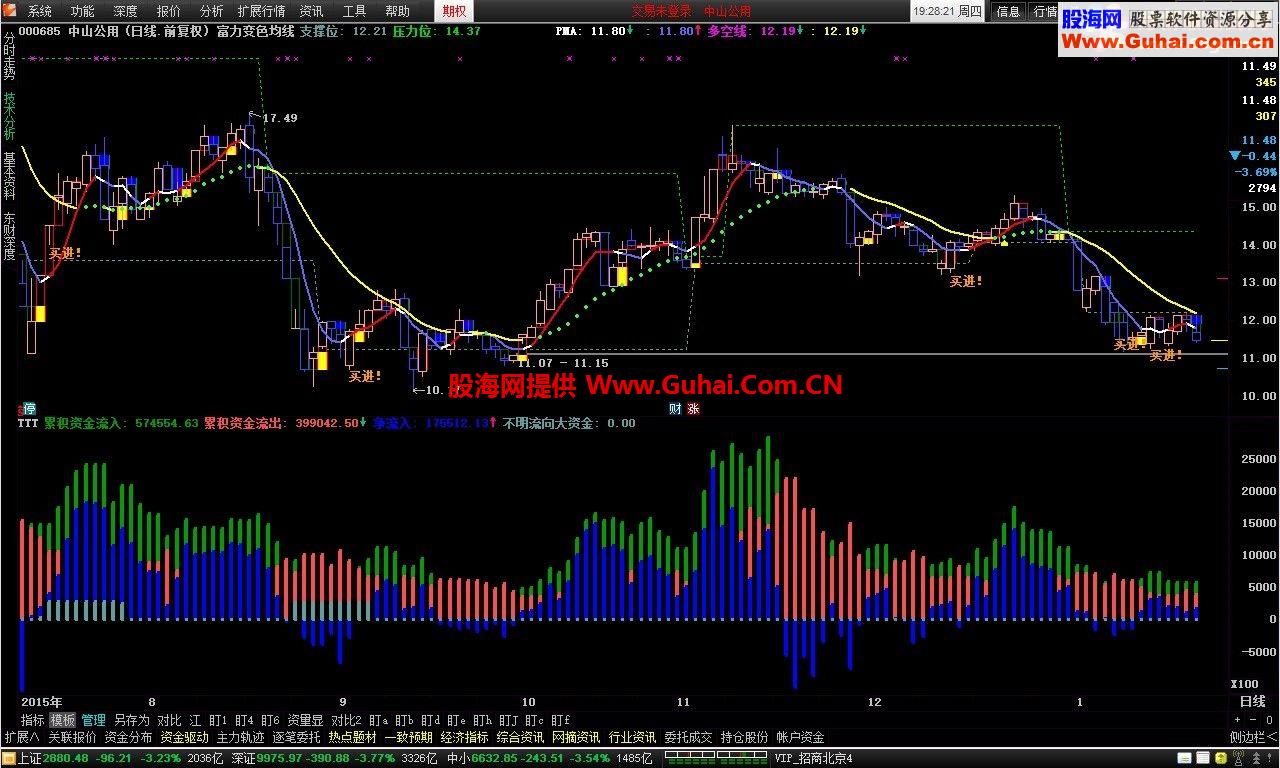Open the 一致预期 tab
This screenshot has height=768, width=1280.
tap(409, 737)
